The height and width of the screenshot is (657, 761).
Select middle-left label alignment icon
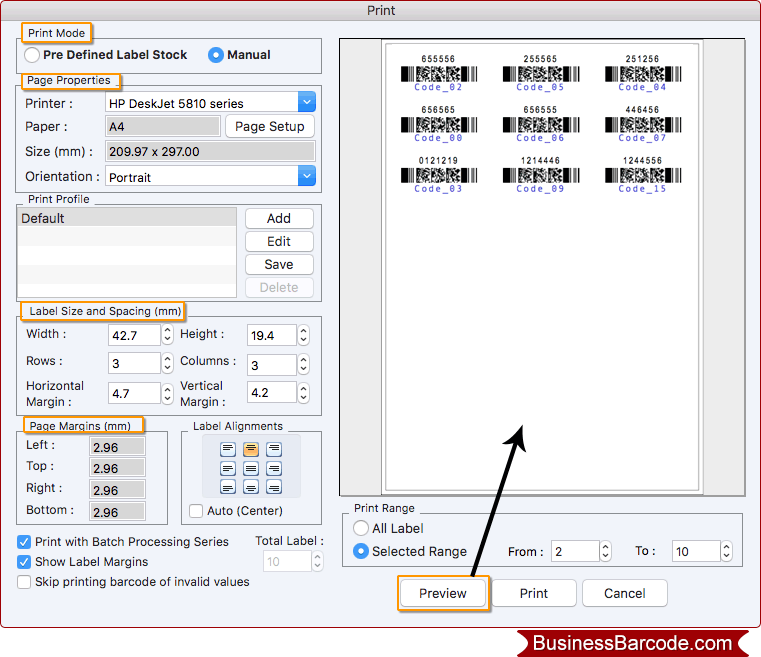(x=228, y=468)
